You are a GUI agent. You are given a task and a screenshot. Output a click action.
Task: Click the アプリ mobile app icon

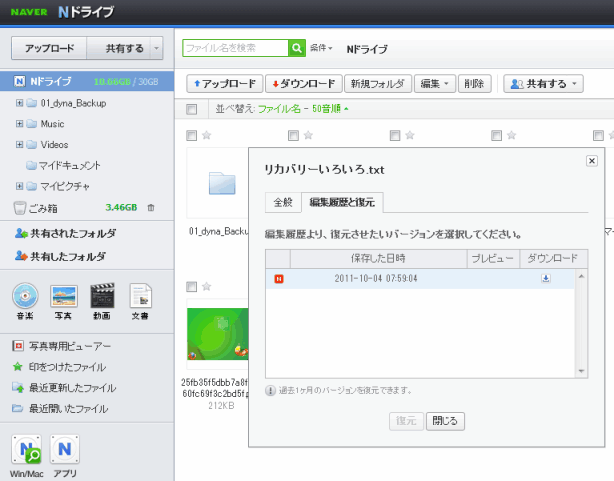coord(65,449)
